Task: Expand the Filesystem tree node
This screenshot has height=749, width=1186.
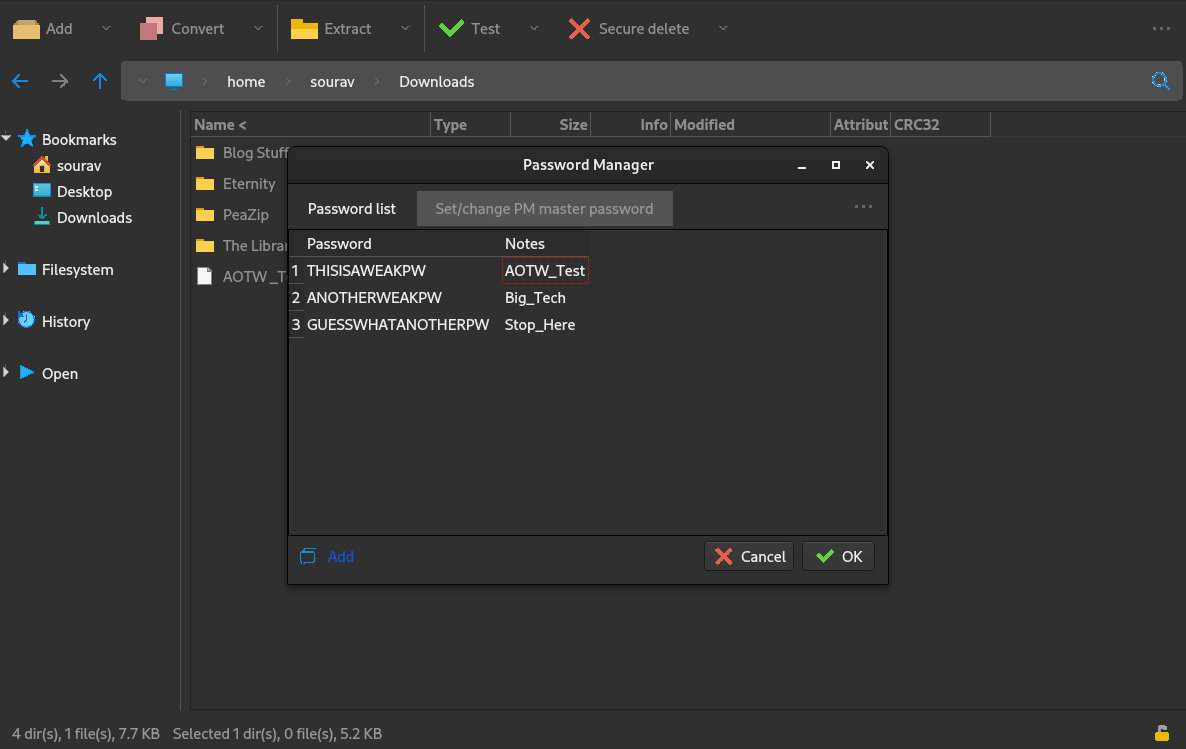Action: tap(7, 269)
